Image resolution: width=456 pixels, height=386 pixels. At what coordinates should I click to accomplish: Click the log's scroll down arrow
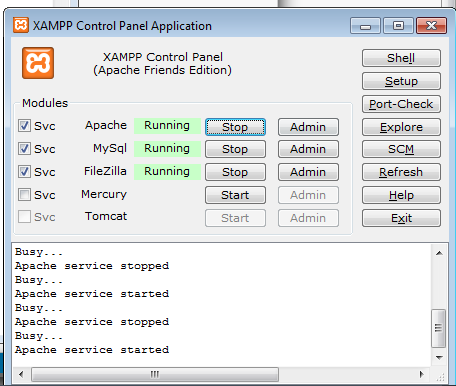pos(439,358)
